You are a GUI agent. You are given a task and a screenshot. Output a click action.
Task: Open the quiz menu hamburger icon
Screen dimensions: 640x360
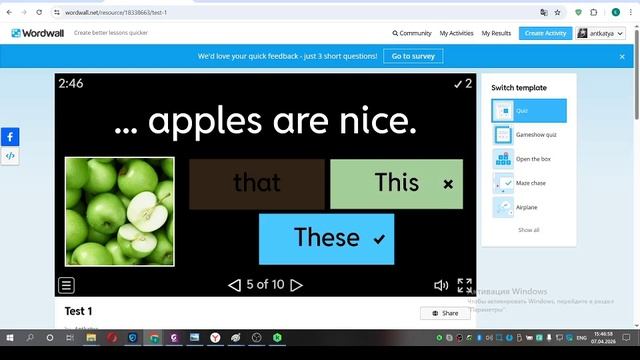pyautogui.click(x=66, y=285)
